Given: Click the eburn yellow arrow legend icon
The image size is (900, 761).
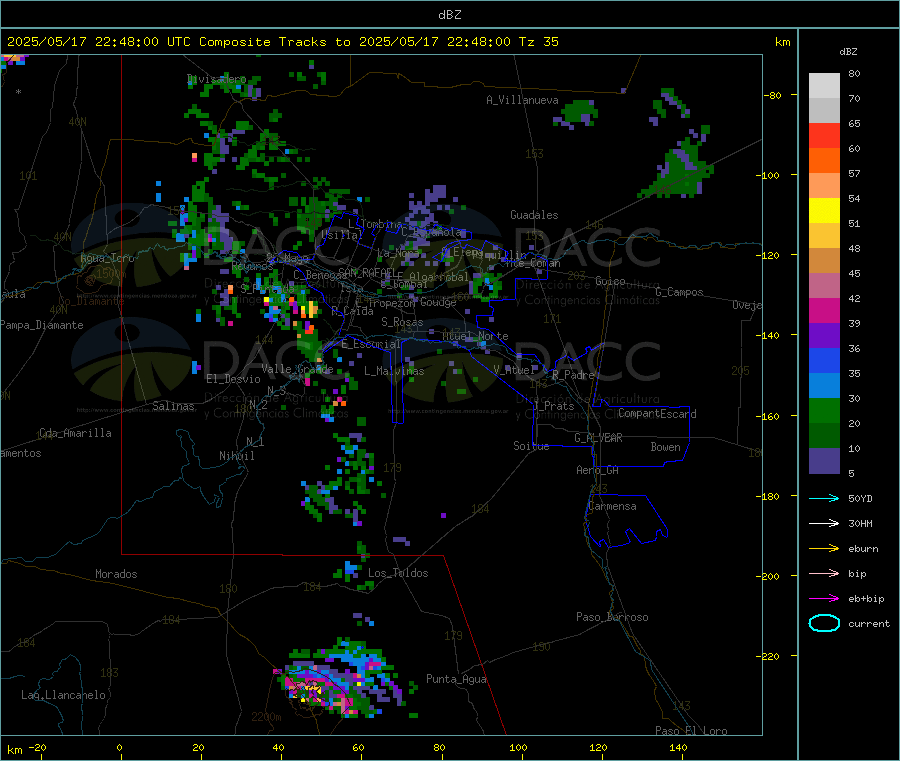Looking at the screenshot, I should tap(824, 549).
